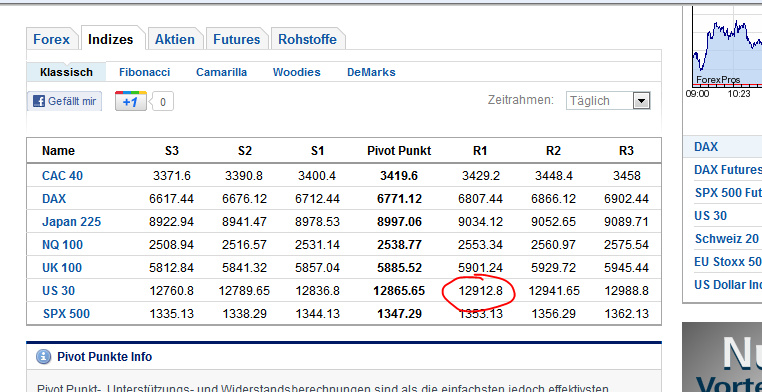762x392 pixels.
Task: Switch to Woodies pivot points
Action: 296,72
